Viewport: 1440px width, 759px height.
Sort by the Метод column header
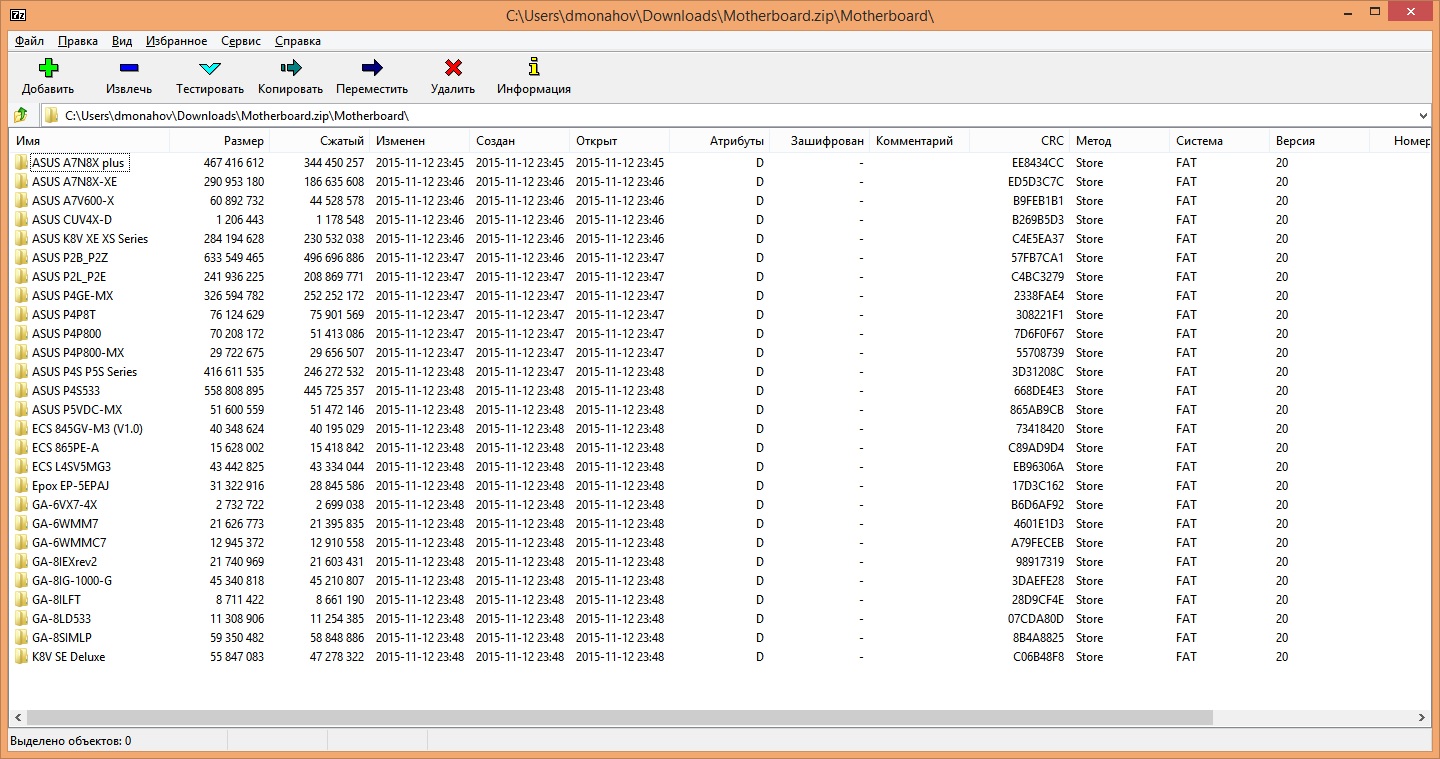tap(1120, 141)
